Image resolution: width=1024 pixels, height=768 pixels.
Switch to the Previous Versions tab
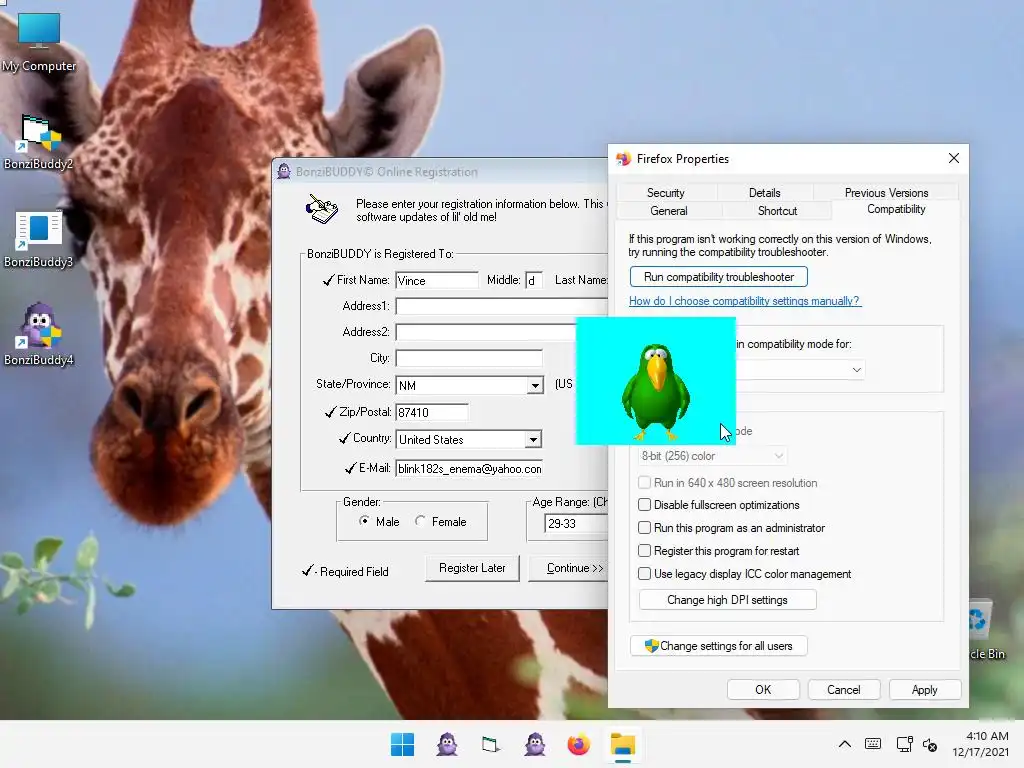(886, 193)
